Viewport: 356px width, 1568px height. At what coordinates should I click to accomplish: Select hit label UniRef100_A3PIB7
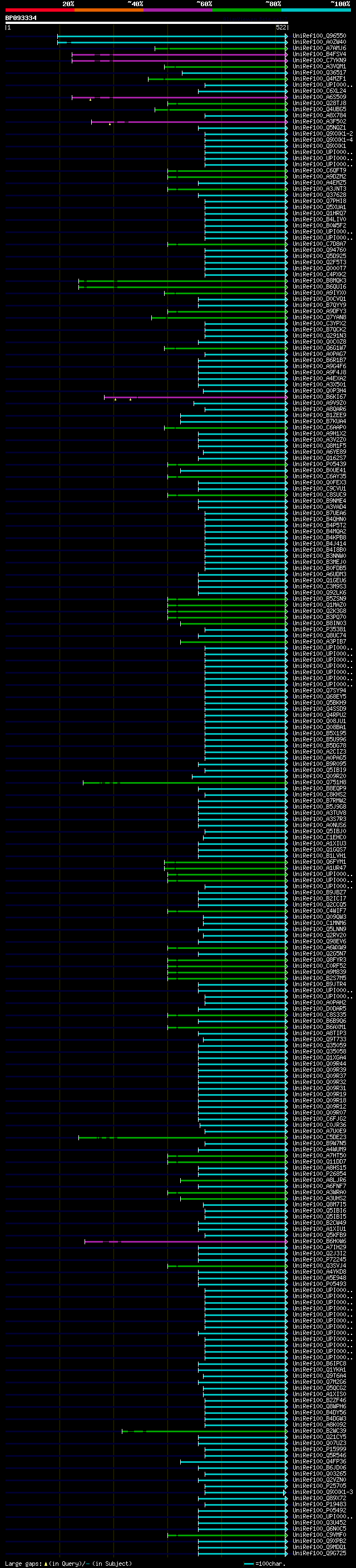pyautogui.click(x=319, y=641)
